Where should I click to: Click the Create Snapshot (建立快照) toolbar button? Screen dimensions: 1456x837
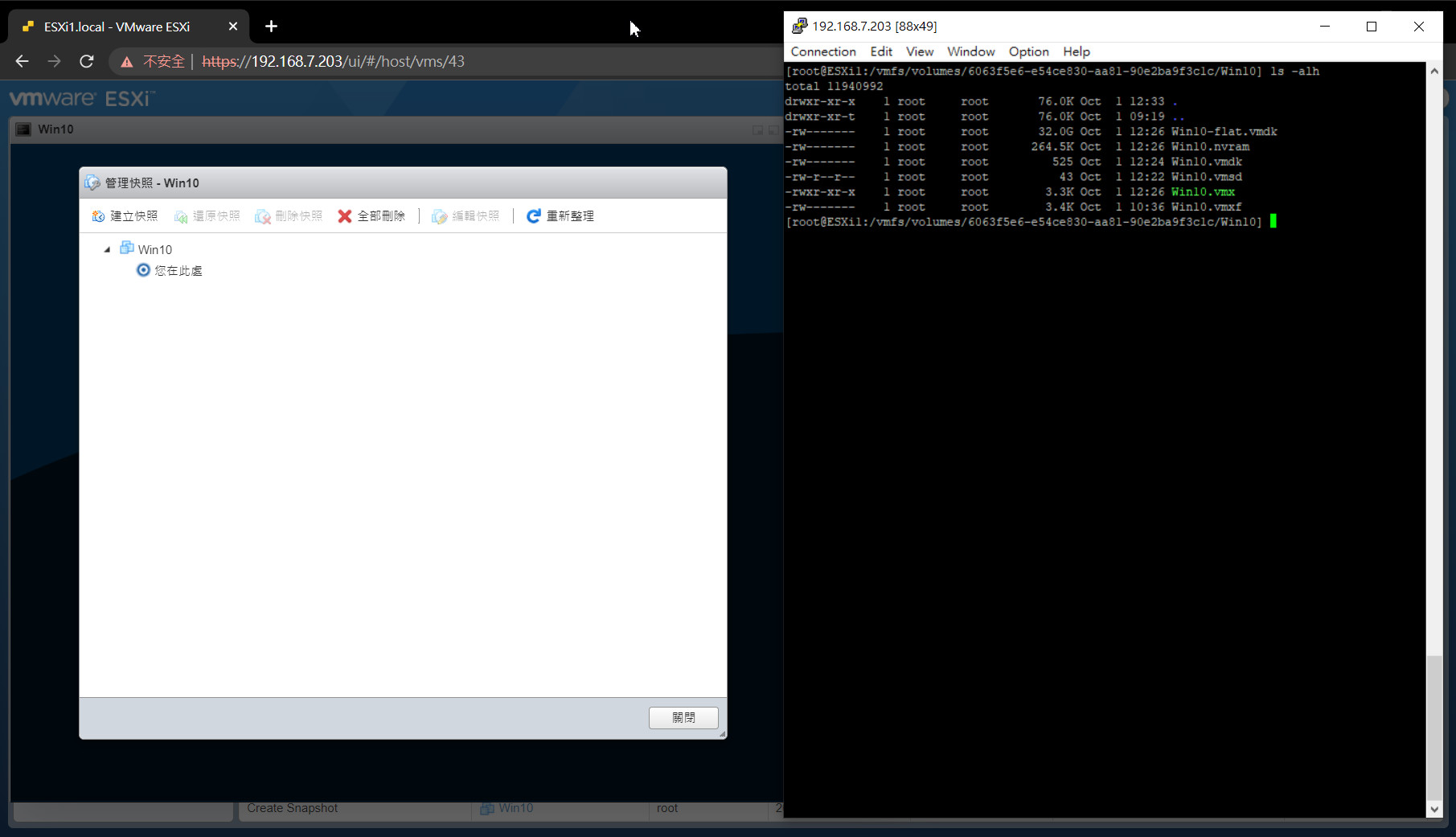[x=125, y=216]
